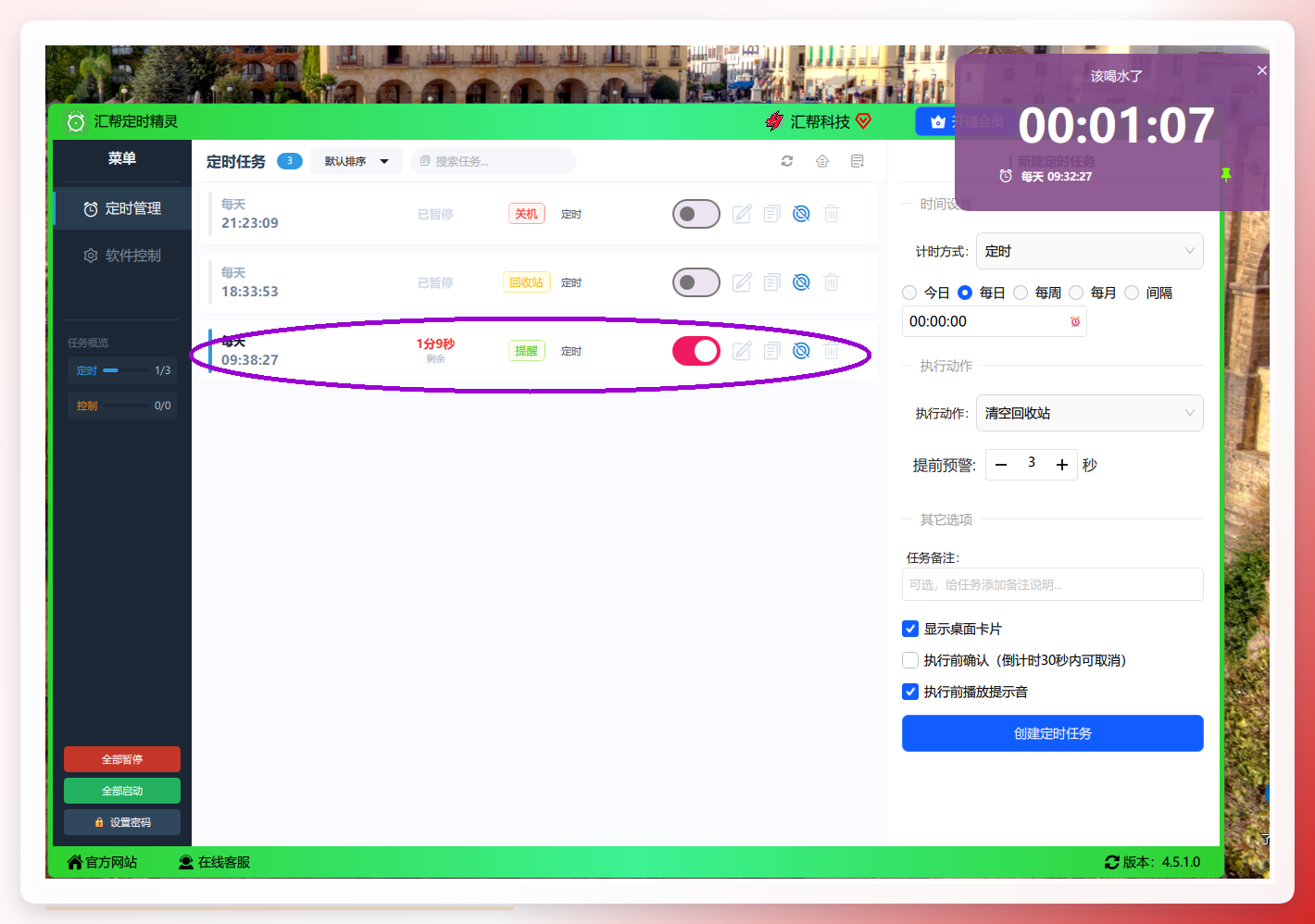Enable the 21:23:09 shutdown task switch
The height and width of the screenshot is (924, 1315).
[x=696, y=214]
